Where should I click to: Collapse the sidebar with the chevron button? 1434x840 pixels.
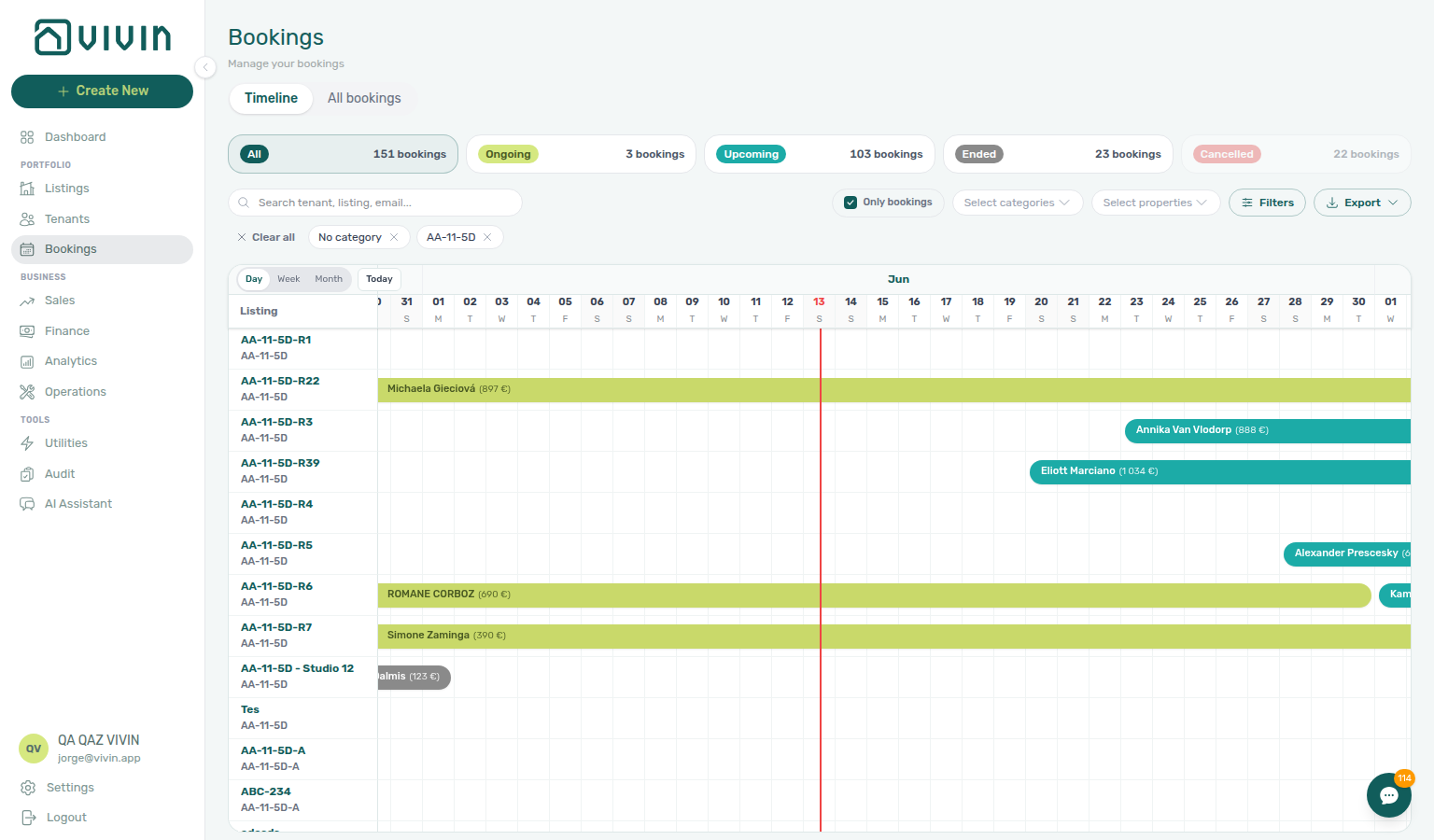(205, 66)
